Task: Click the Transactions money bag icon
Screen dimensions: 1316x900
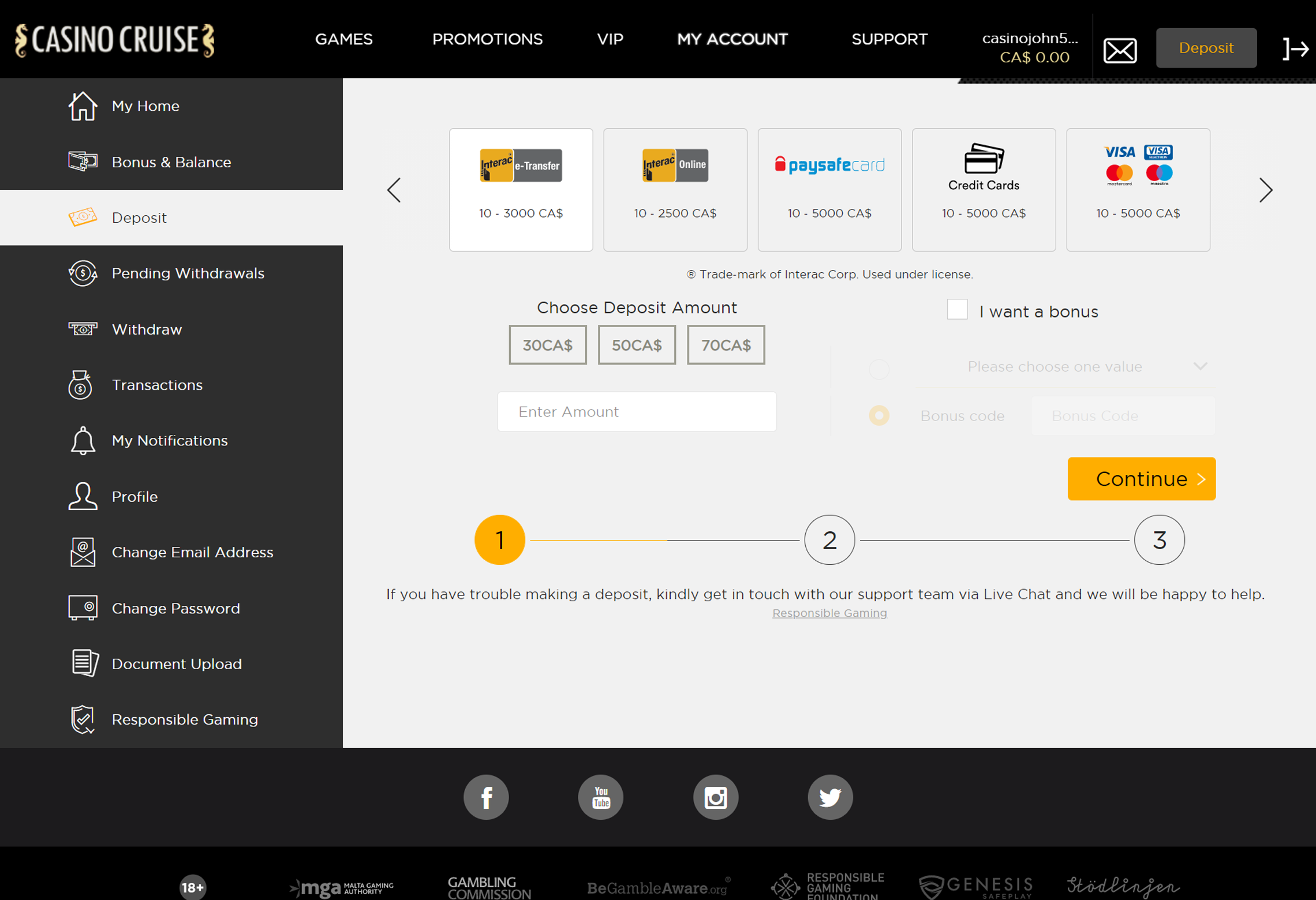Action: click(x=80, y=385)
